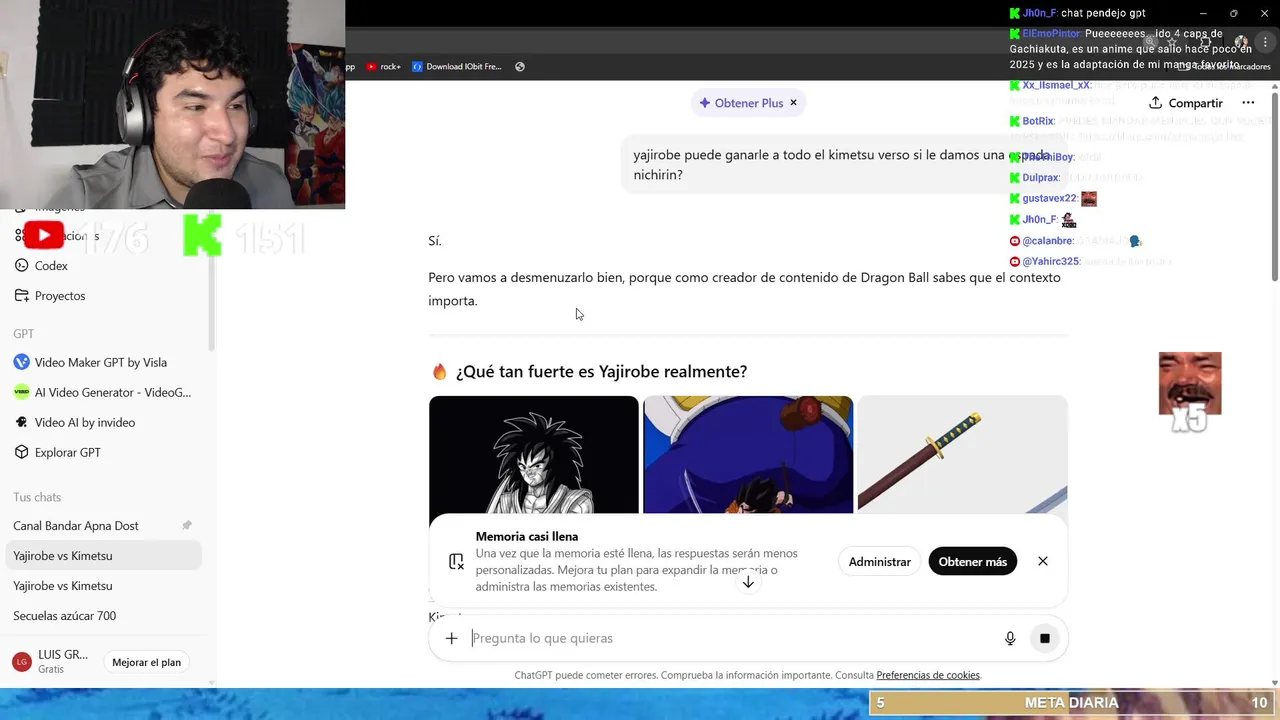Click the pin icon on Canal Bandar Apna Dost
The height and width of the screenshot is (720, 1280).
pos(187,526)
